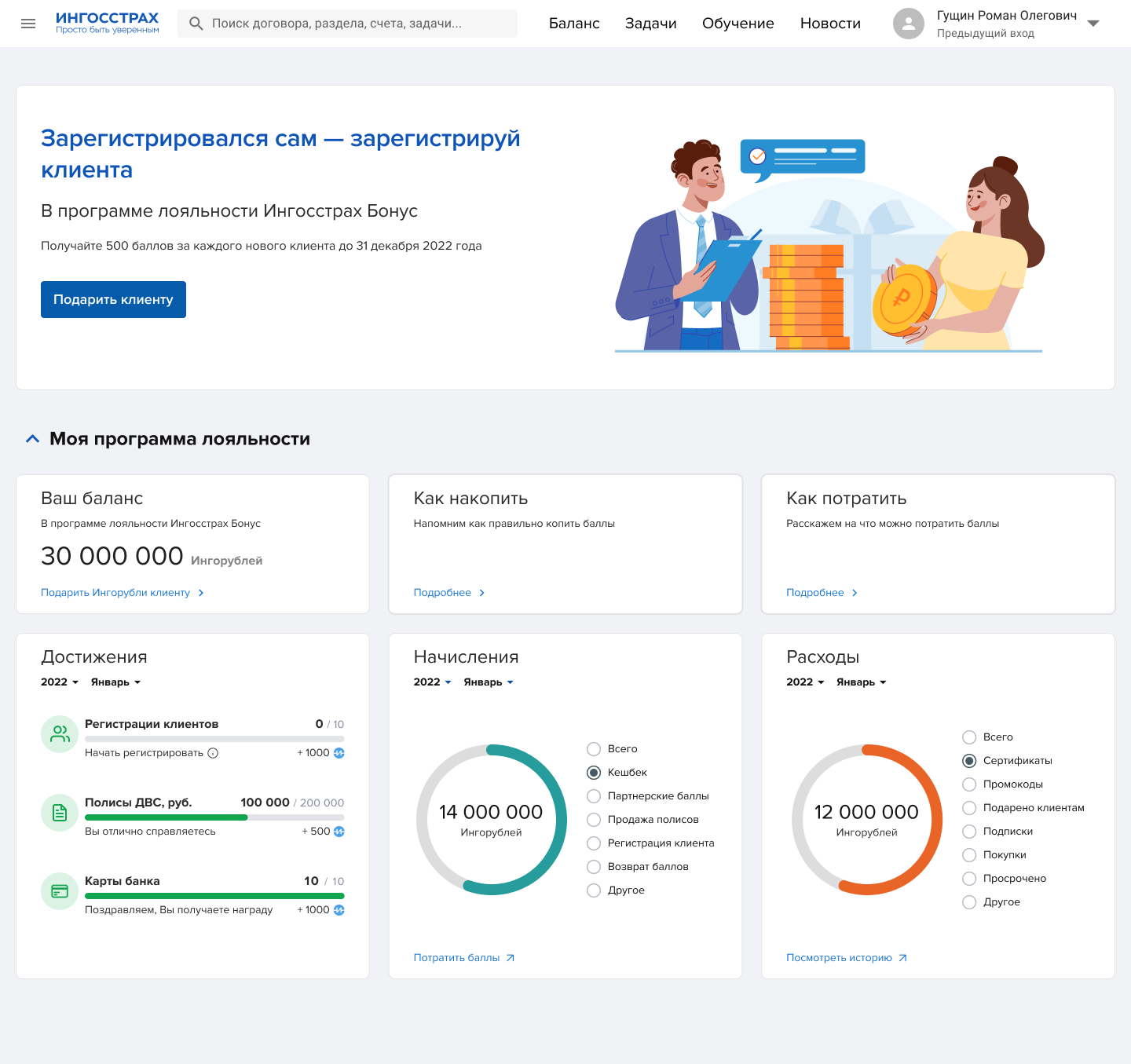Click chevron after Подробнее in Как потратить
Image resolution: width=1131 pixels, height=1064 pixels.
click(855, 593)
